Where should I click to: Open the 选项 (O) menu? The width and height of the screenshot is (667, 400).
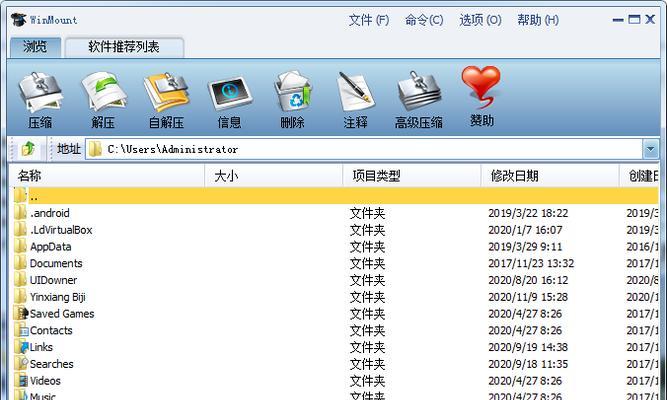(x=480, y=20)
